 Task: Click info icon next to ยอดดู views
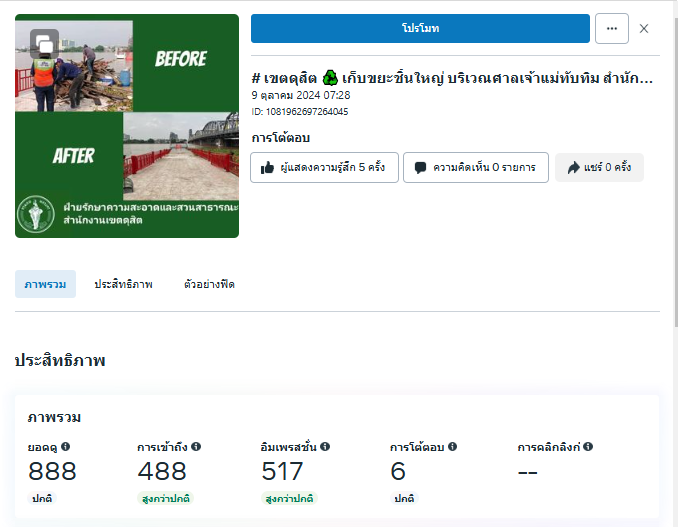point(66,446)
